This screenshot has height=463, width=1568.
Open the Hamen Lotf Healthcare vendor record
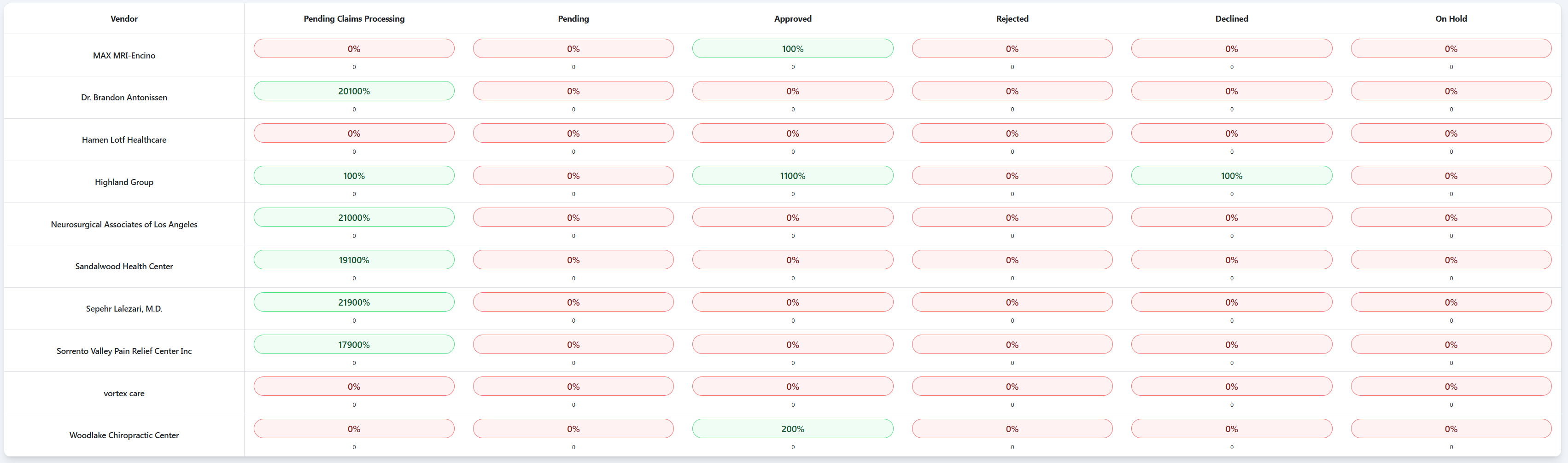point(123,139)
